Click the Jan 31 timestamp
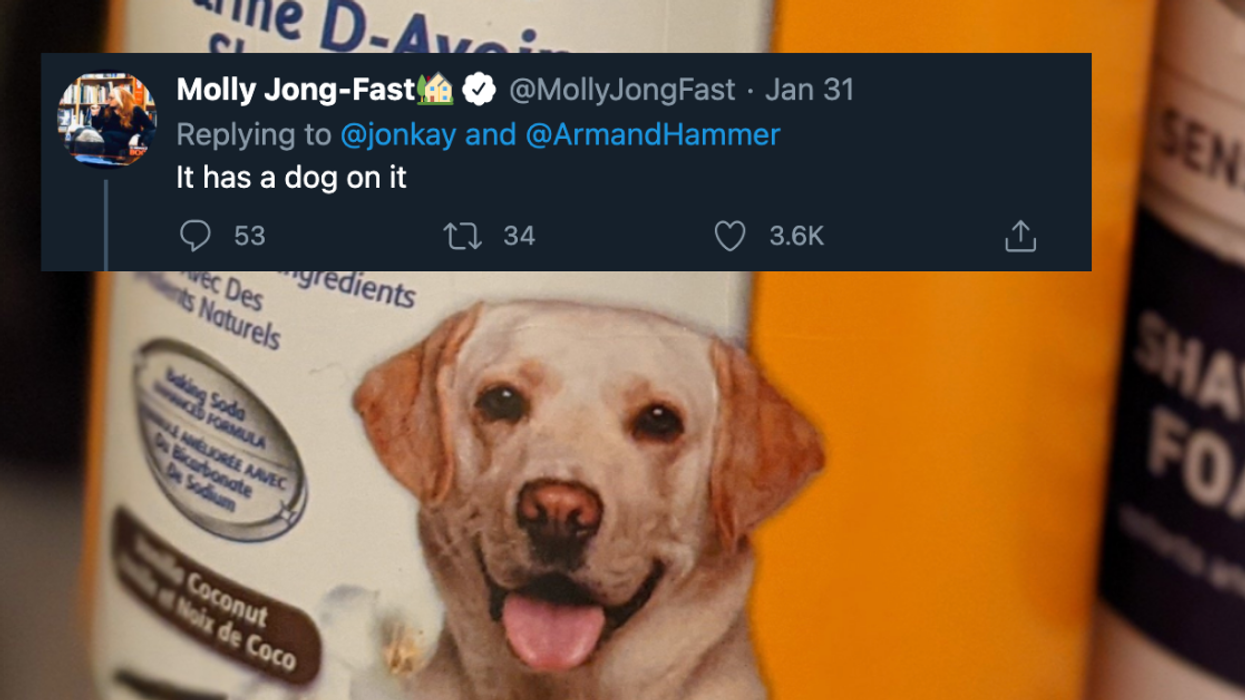 [810, 90]
